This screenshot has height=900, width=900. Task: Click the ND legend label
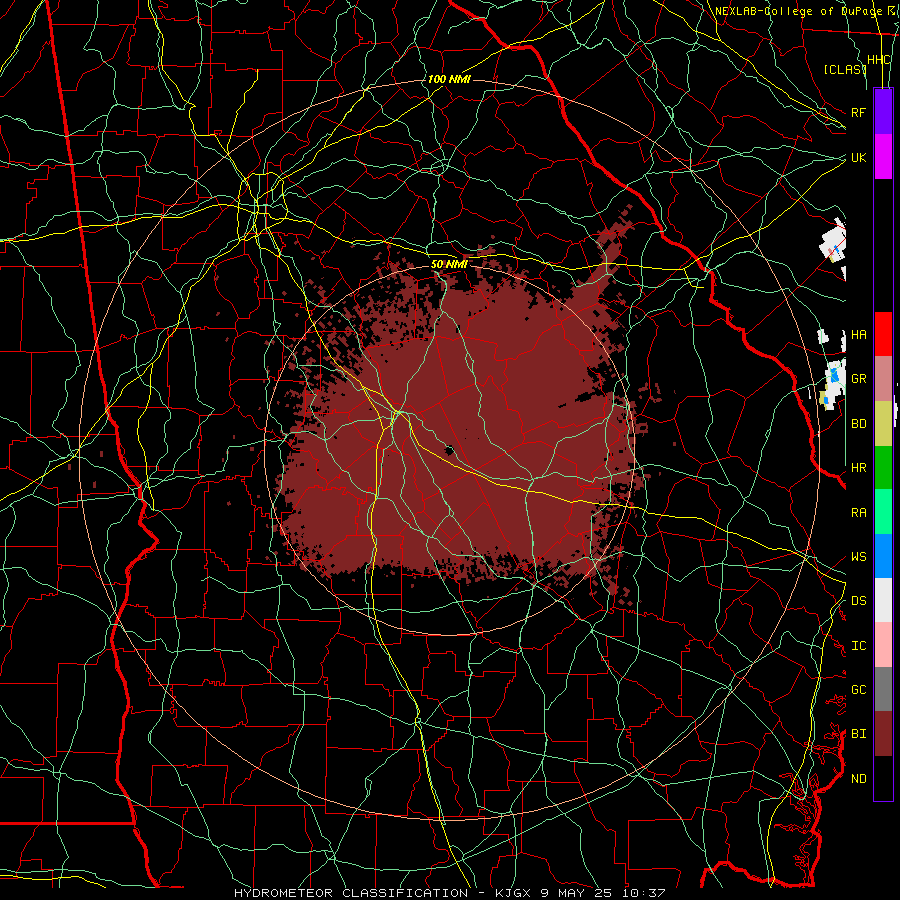(858, 779)
